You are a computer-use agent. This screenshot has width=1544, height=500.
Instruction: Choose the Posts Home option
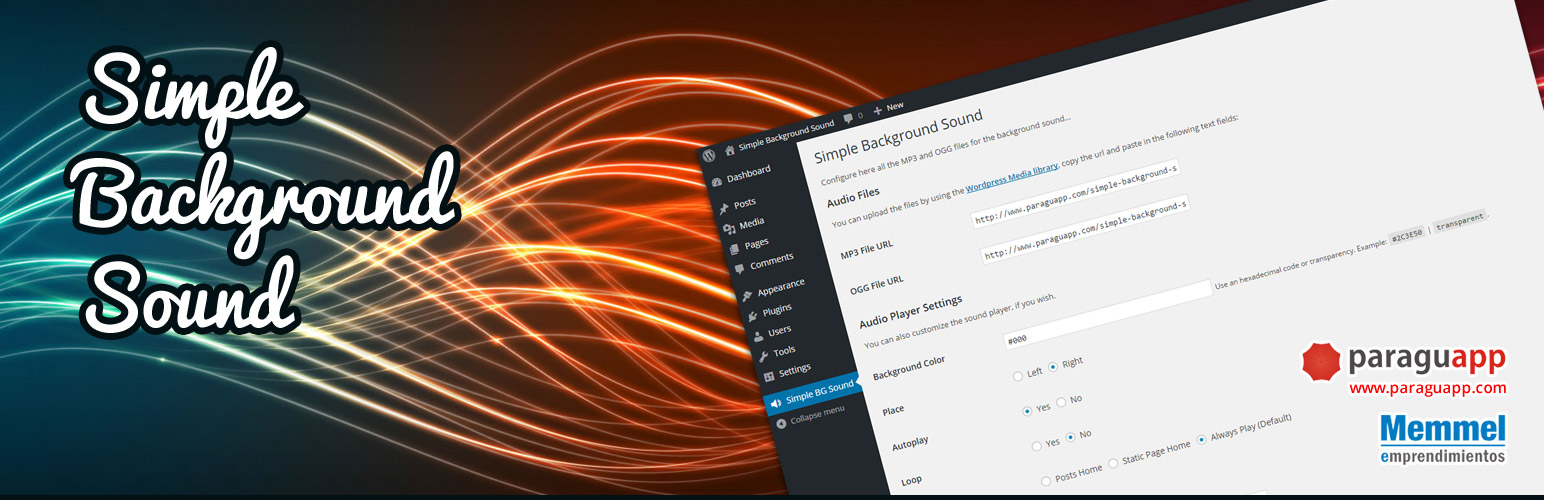(x=1046, y=481)
